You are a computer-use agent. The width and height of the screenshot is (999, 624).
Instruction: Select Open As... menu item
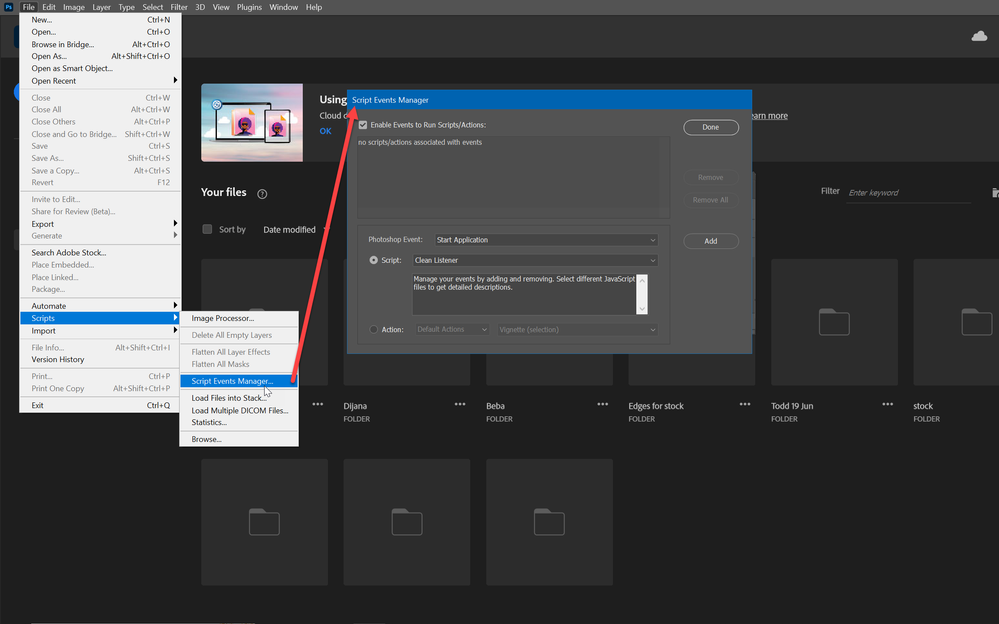[x=100, y=56]
